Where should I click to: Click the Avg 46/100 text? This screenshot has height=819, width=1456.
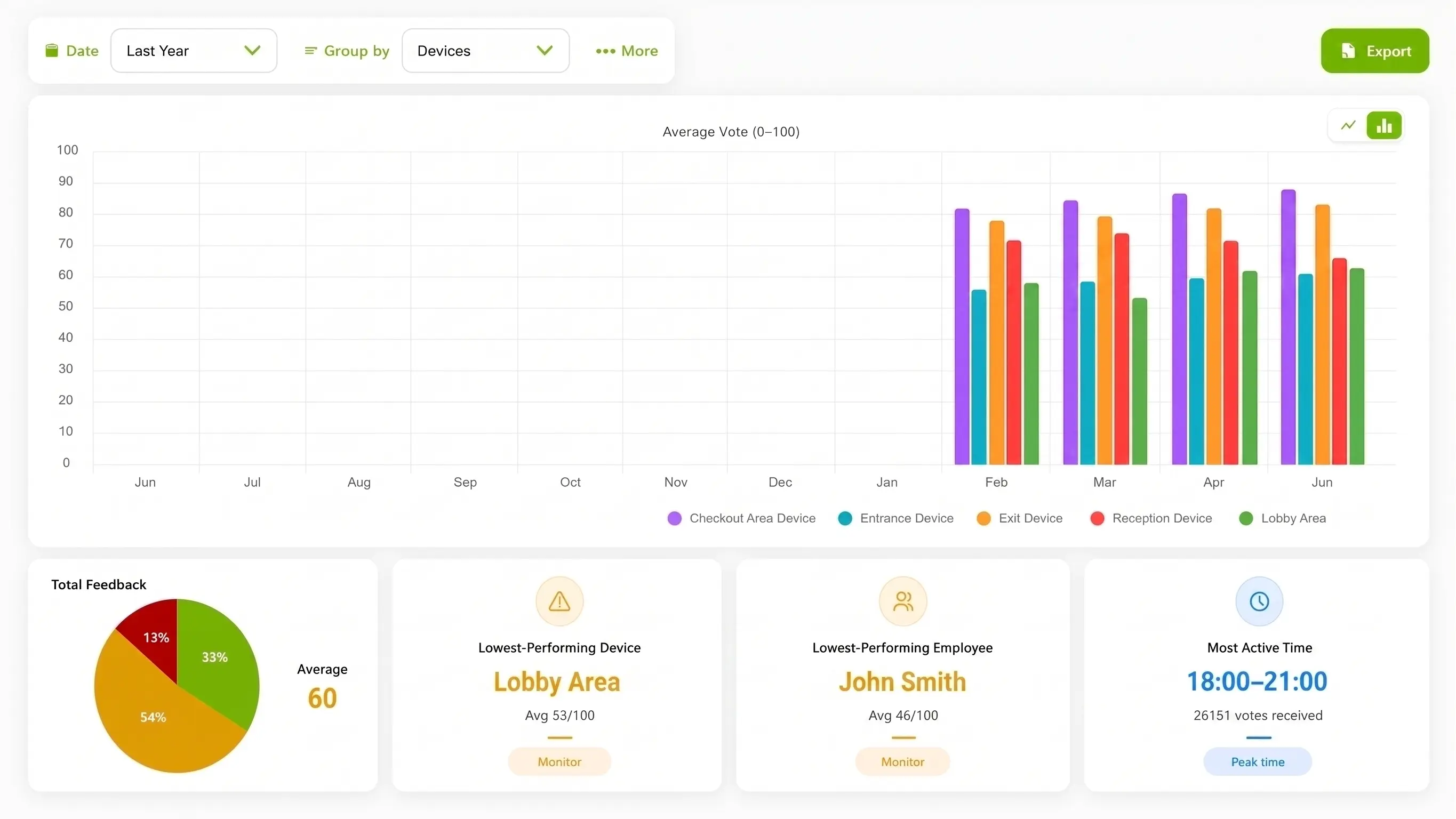pyautogui.click(x=903, y=716)
